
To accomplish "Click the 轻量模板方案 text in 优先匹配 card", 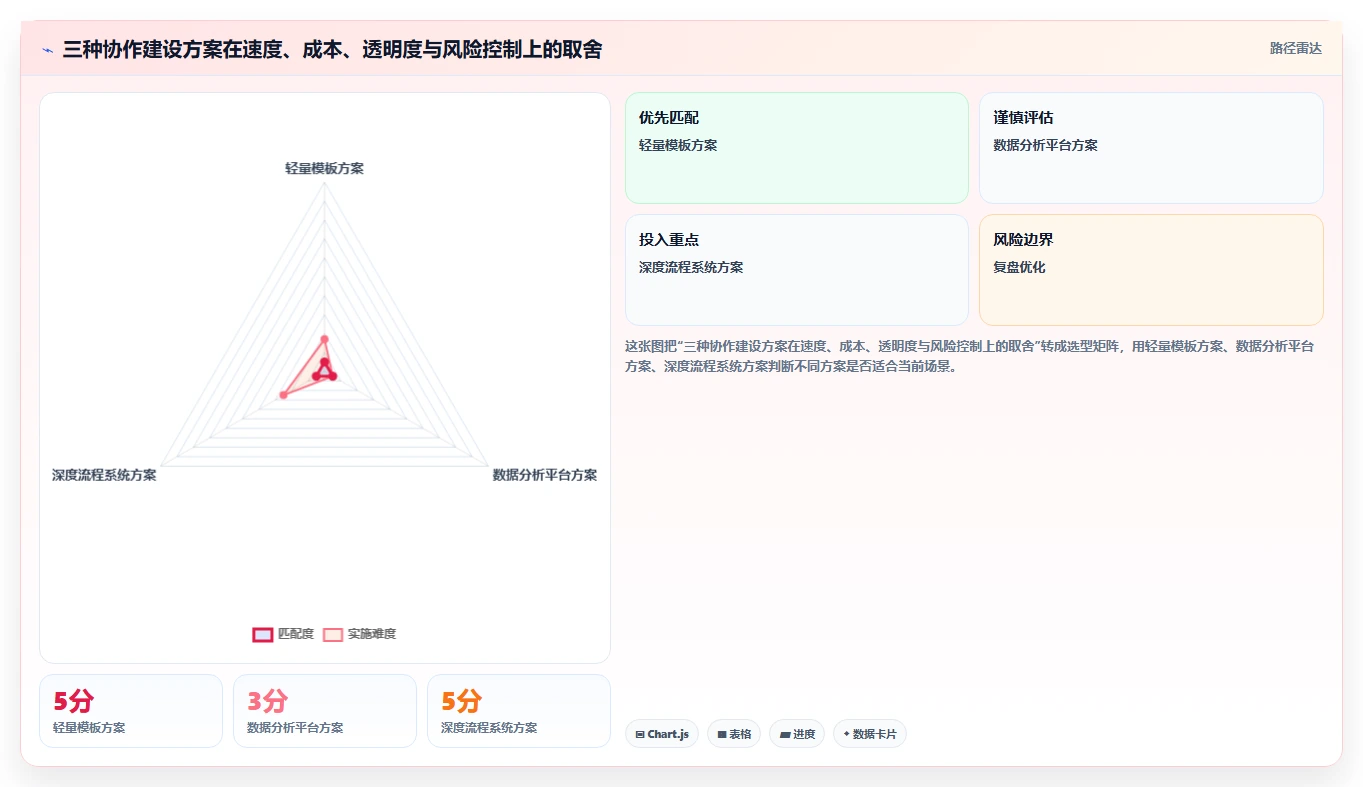I will tap(678, 145).
